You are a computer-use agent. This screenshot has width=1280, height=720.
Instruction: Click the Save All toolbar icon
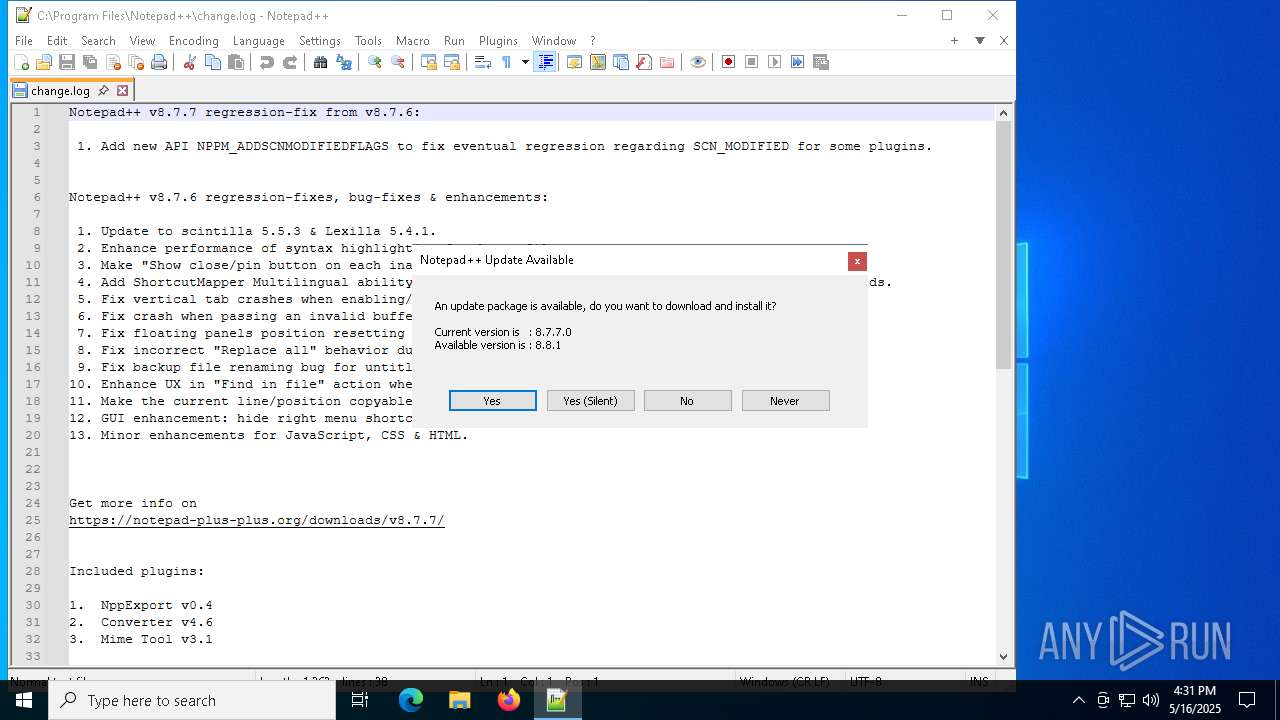(x=90, y=62)
